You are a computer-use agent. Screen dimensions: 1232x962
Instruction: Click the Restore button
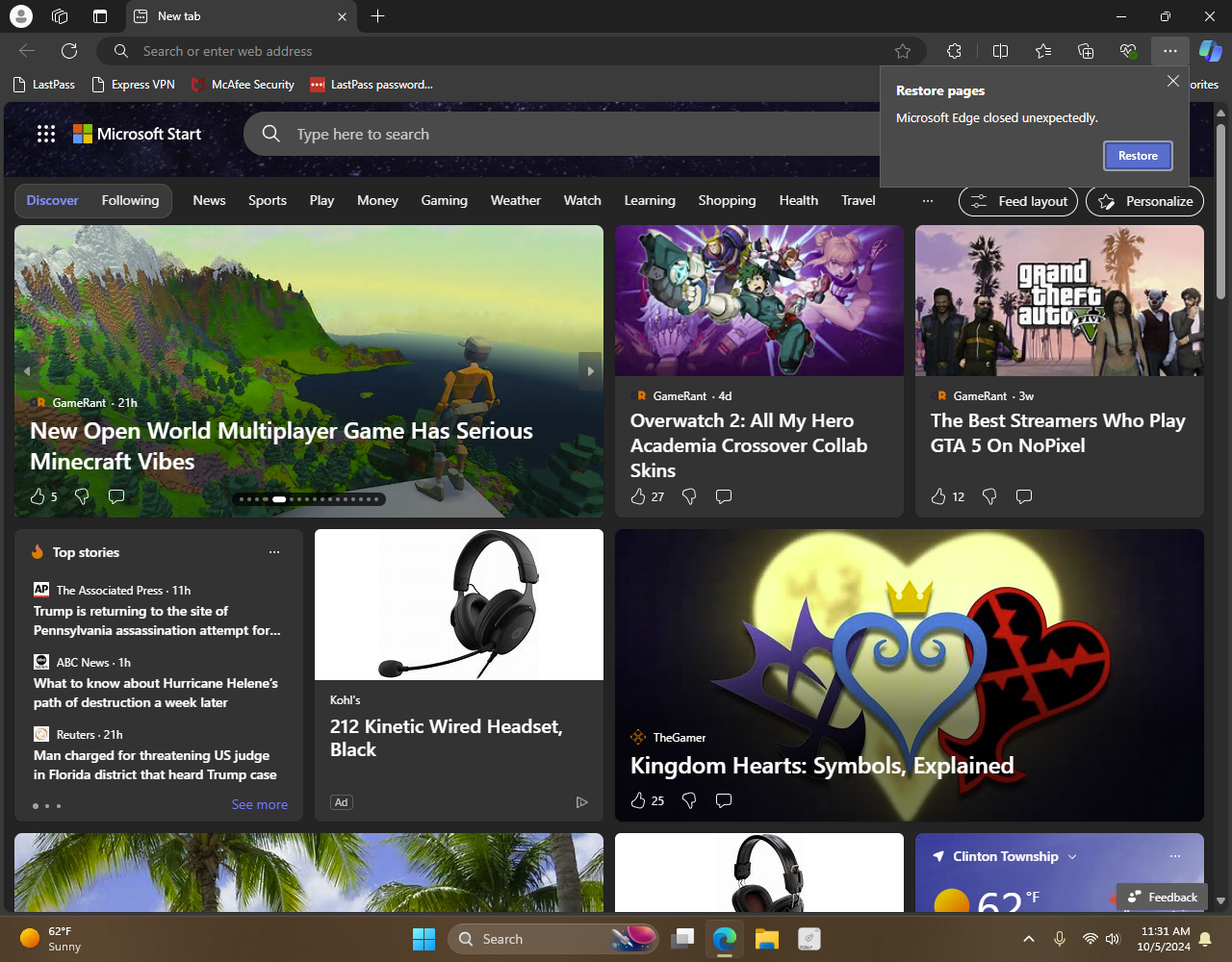click(1138, 156)
